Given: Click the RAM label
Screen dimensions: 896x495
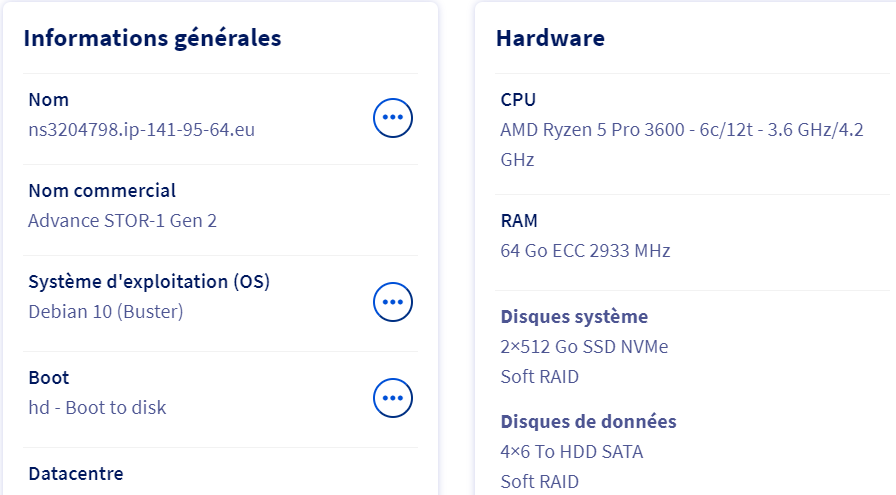Looking at the screenshot, I should tap(519, 220).
